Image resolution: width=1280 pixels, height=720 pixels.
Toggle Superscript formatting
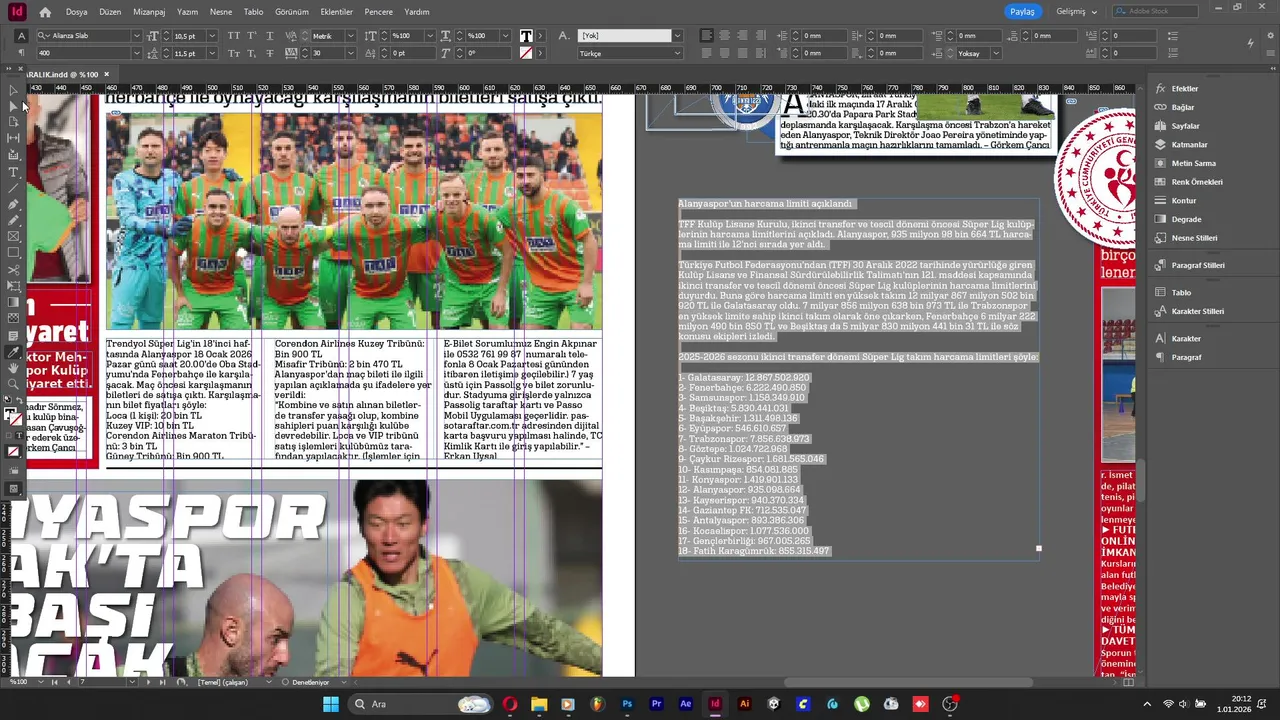[x=253, y=36]
